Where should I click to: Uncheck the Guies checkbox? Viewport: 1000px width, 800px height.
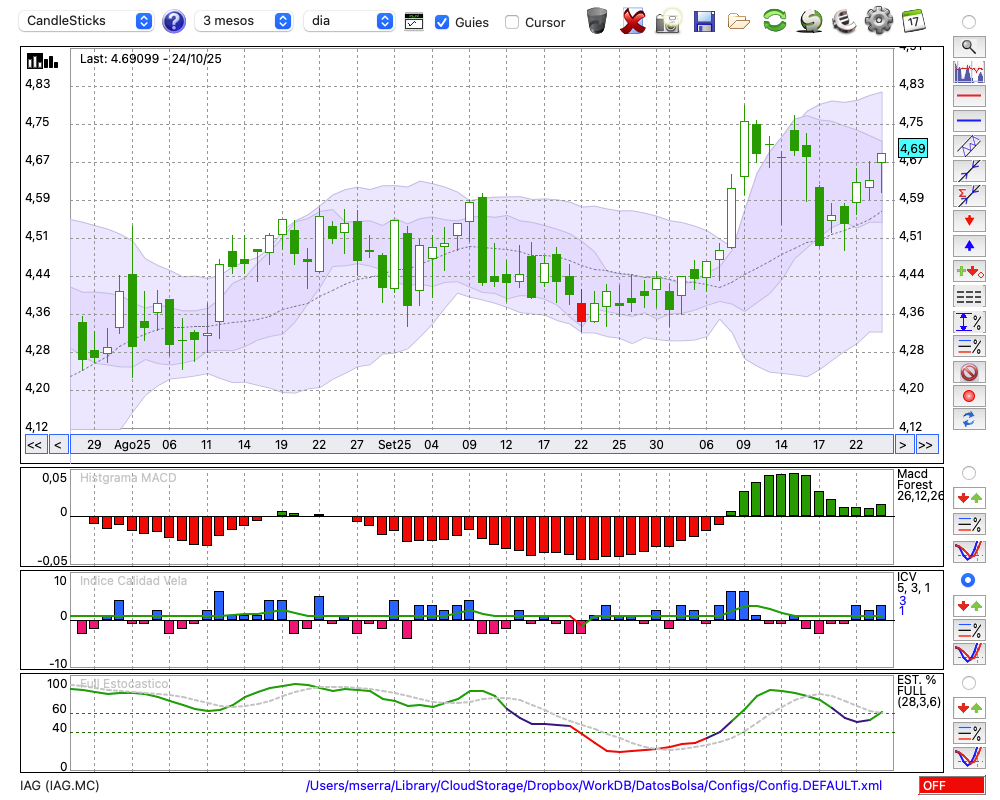click(443, 22)
